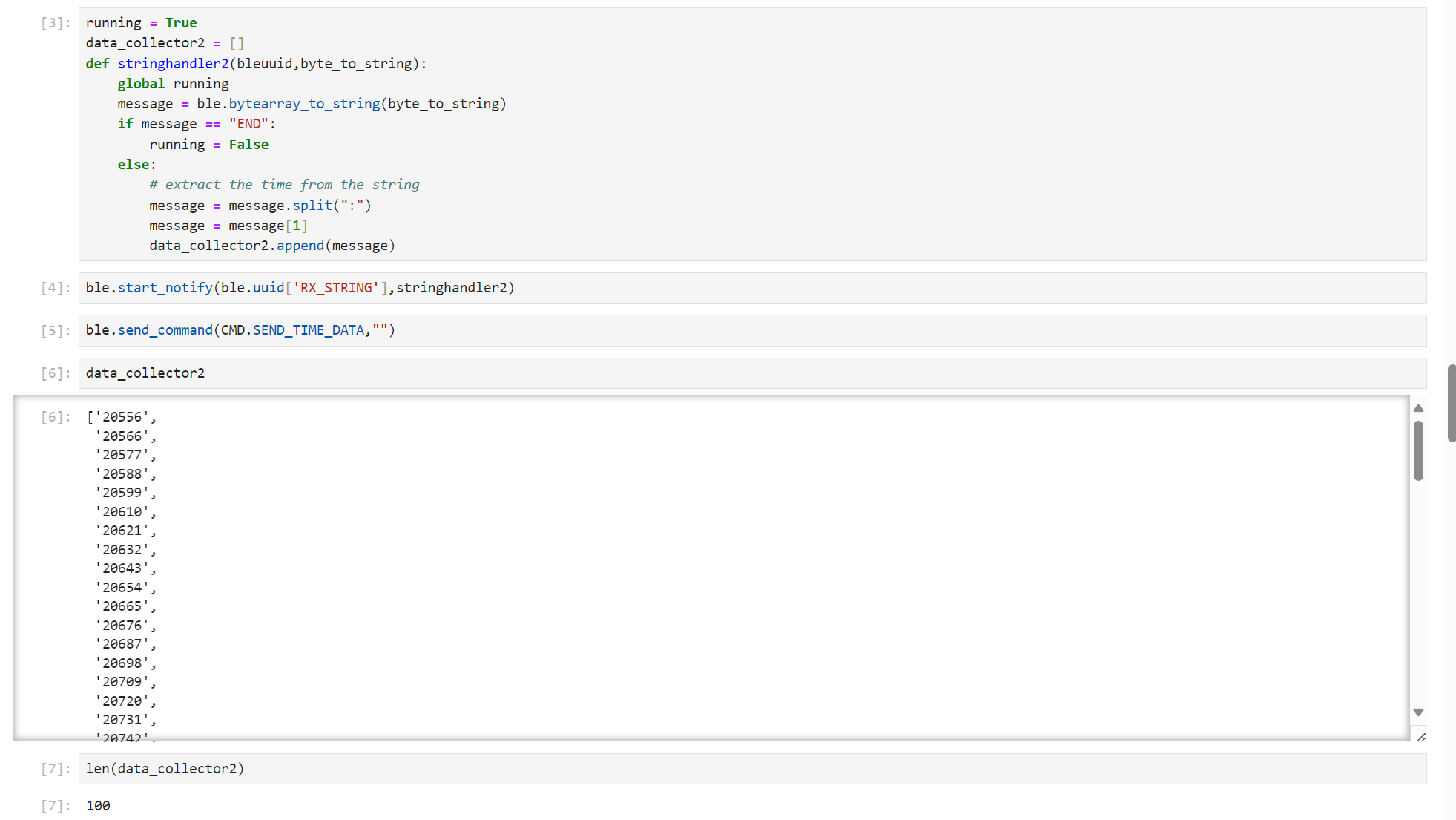Click the output resize handle icon
The image size is (1456, 820).
[x=1421, y=737]
